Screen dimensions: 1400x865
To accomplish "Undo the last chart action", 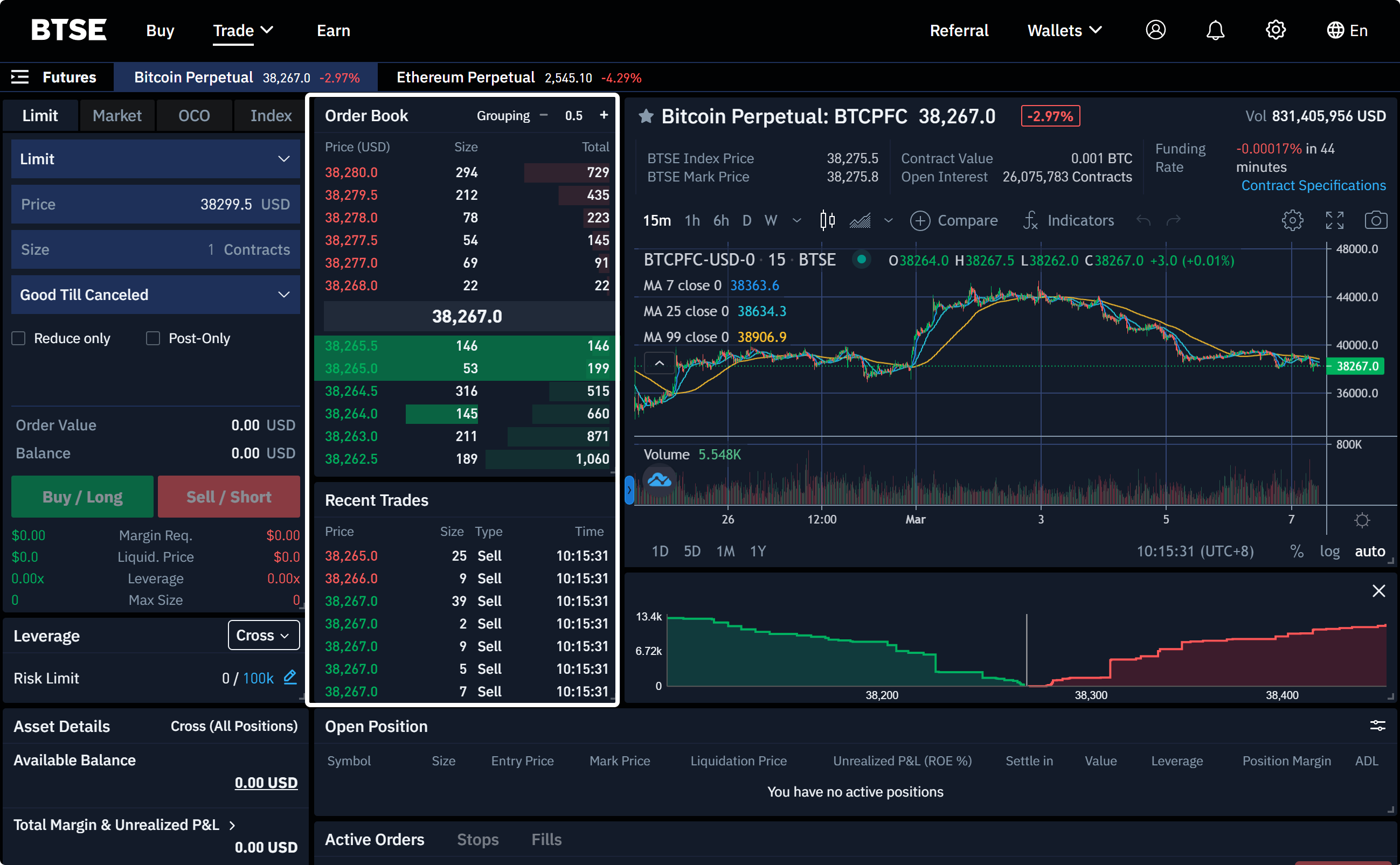I will pos(1143,220).
